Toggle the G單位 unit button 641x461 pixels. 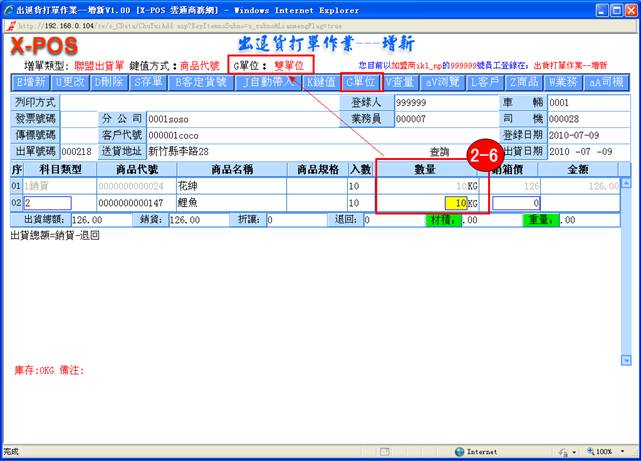[361, 82]
